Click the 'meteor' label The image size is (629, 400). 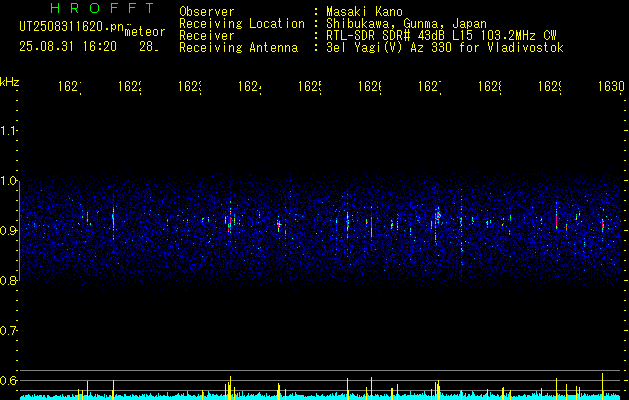pyautogui.click(x=145, y=32)
